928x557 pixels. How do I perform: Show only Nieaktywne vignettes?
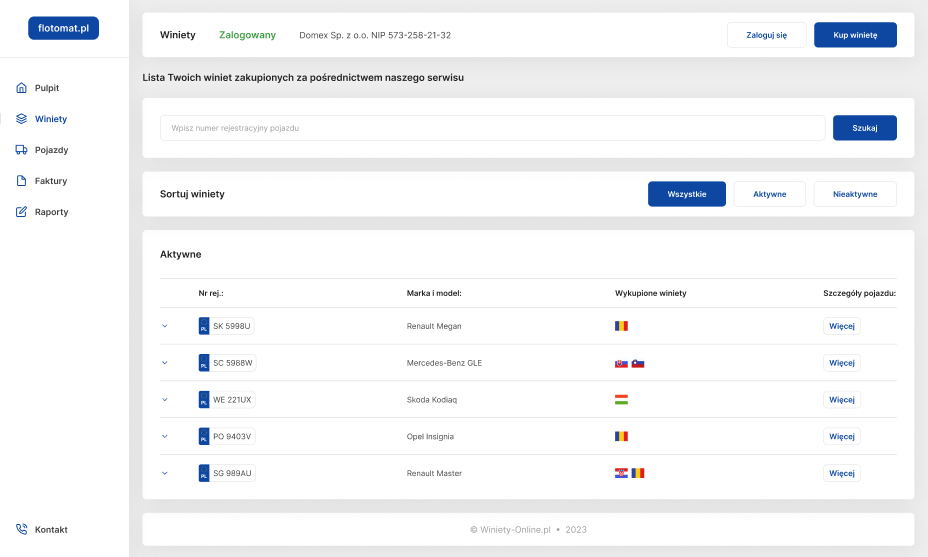tap(854, 194)
